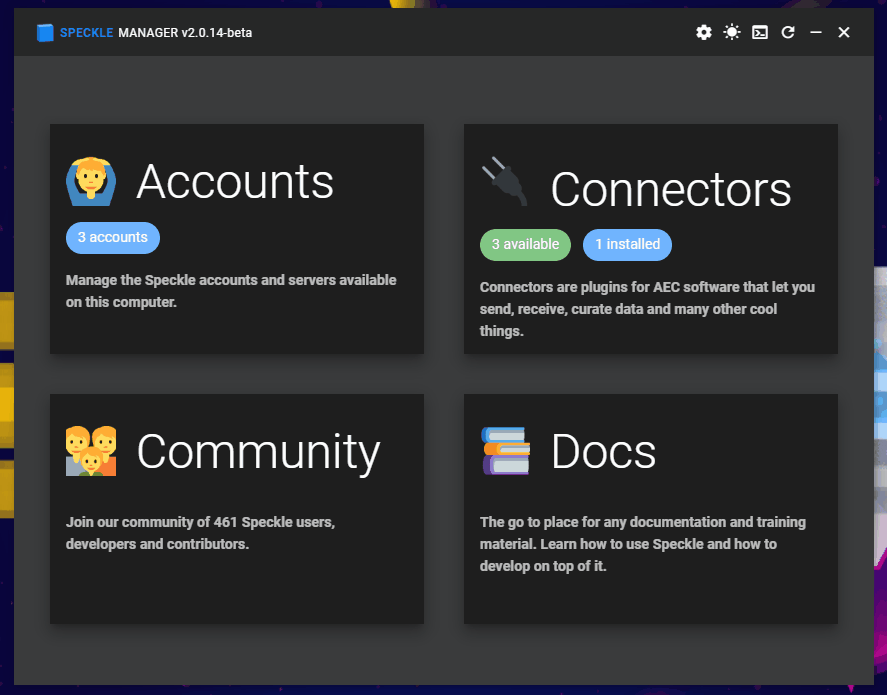Click the Community family emoji icon
This screenshot has width=887, height=695.
pos(91,451)
